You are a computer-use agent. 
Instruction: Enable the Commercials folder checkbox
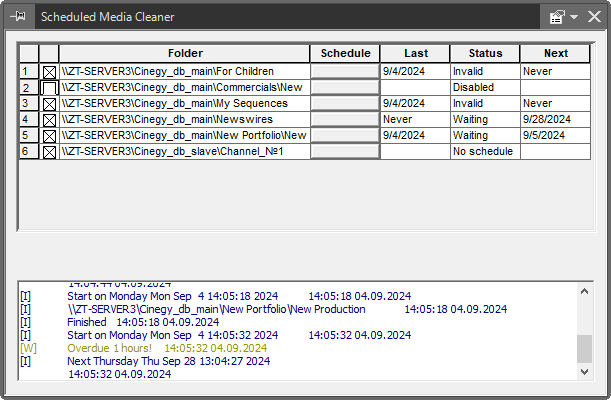(x=49, y=88)
